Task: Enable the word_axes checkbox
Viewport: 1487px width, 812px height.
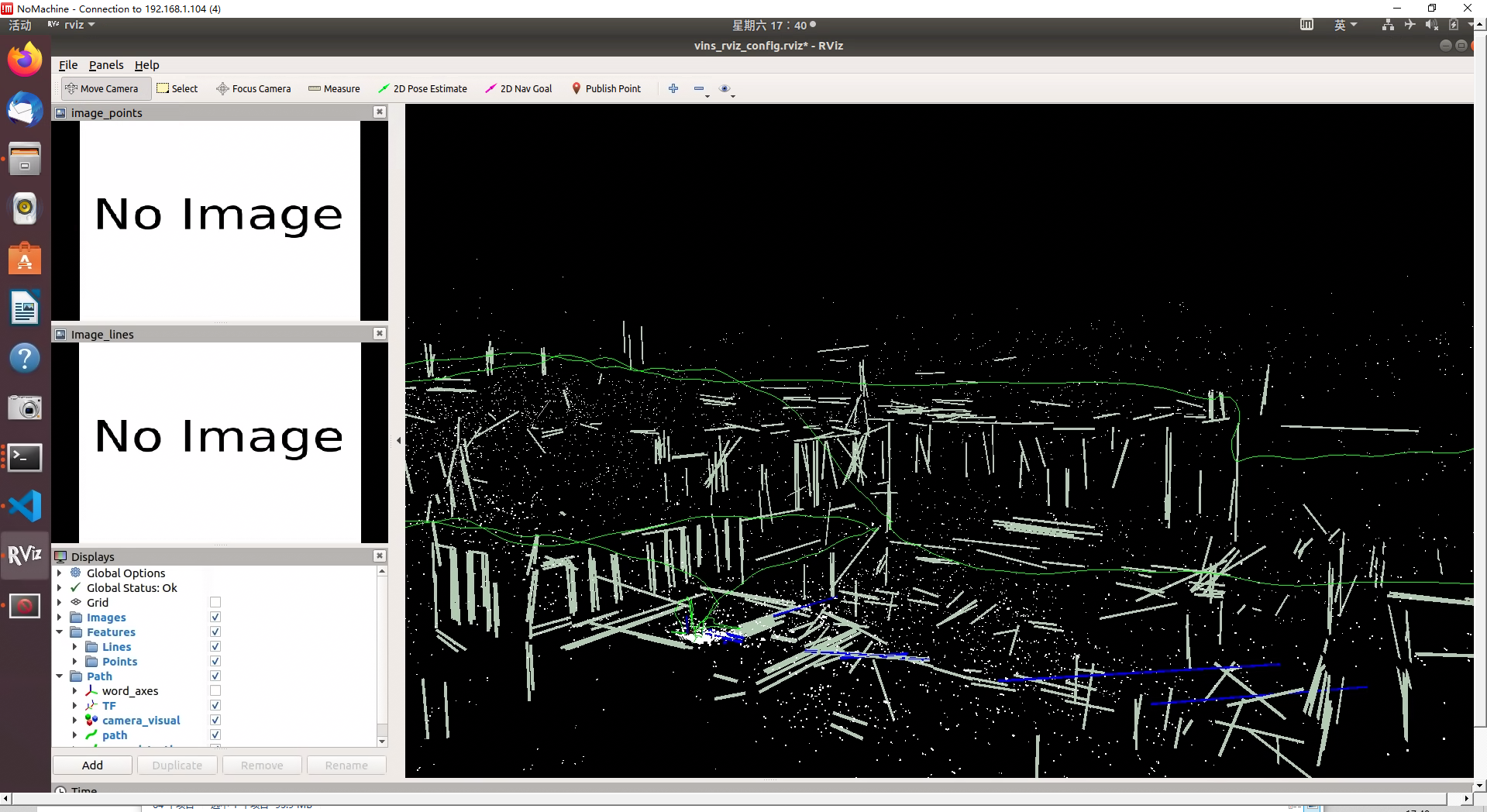Action: click(x=215, y=690)
